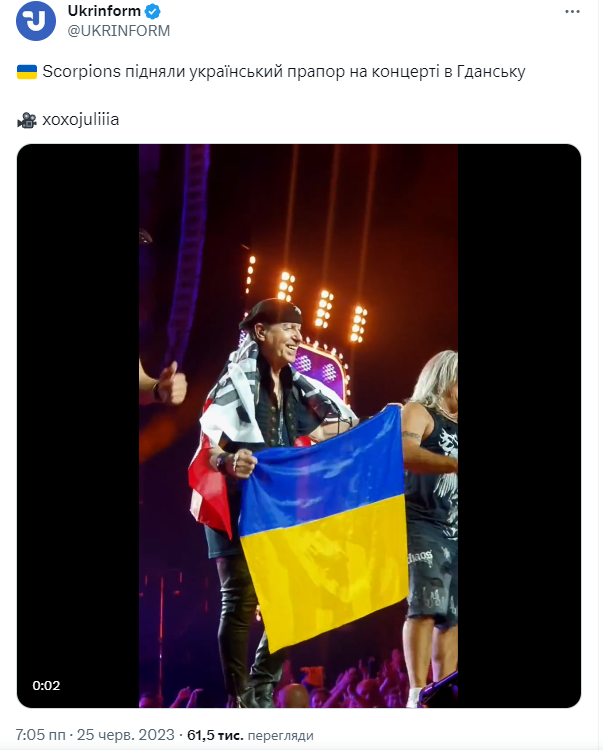Click the 61,5 тис. view count
The width and height of the screenshot is (603, 750).
[x=215, y=735]
